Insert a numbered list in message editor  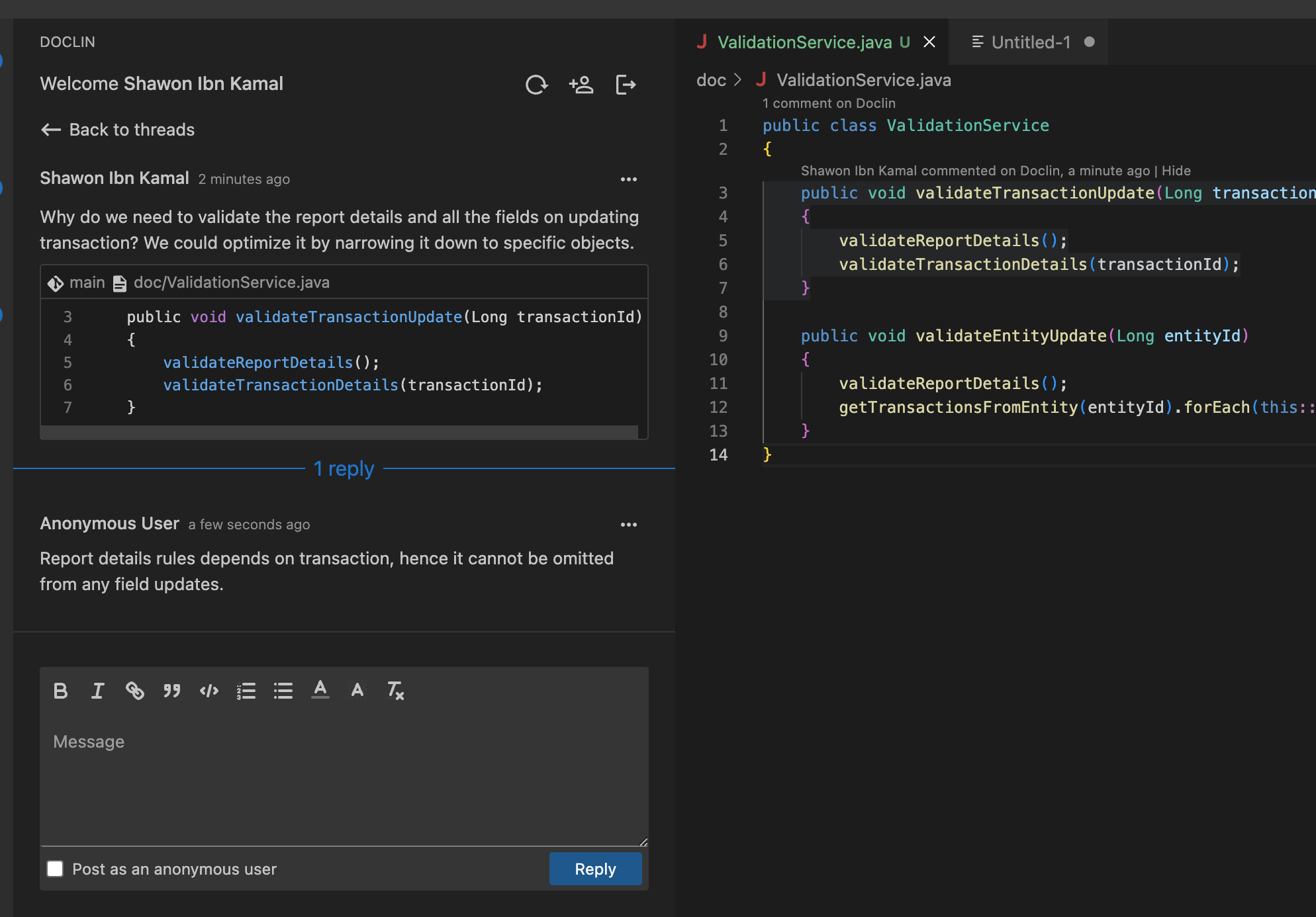246,691
